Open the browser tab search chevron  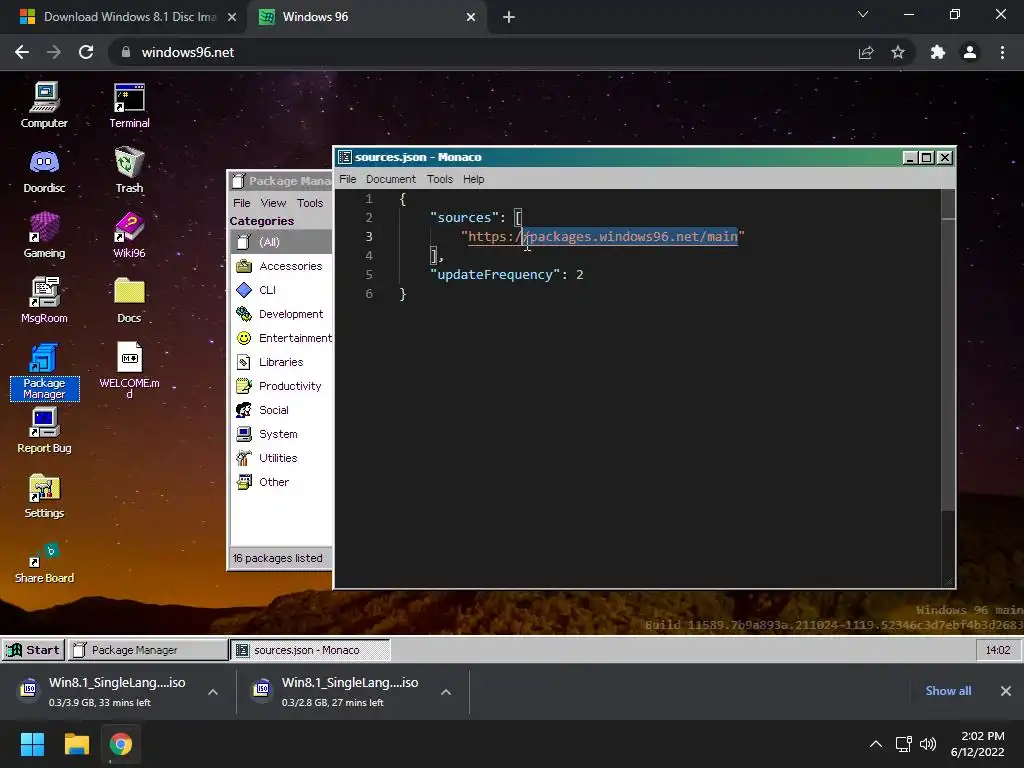[863, 14]
